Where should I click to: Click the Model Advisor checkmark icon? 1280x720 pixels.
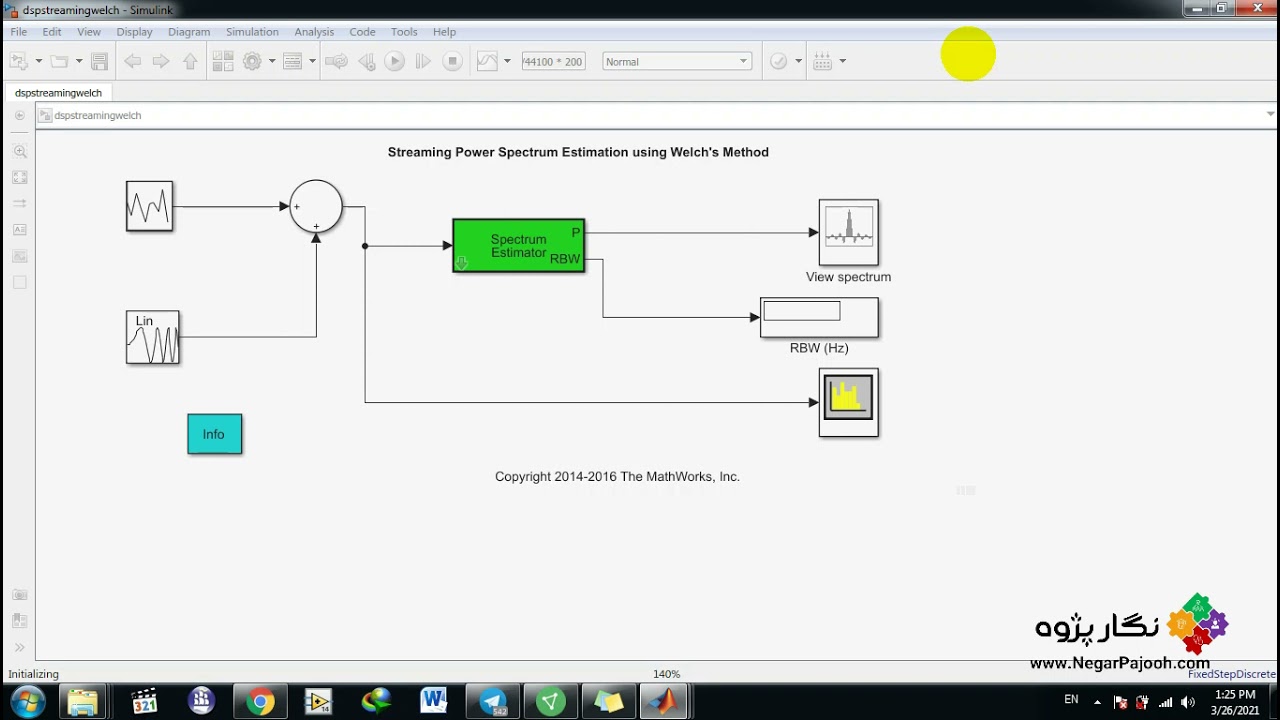coord(779,61)
